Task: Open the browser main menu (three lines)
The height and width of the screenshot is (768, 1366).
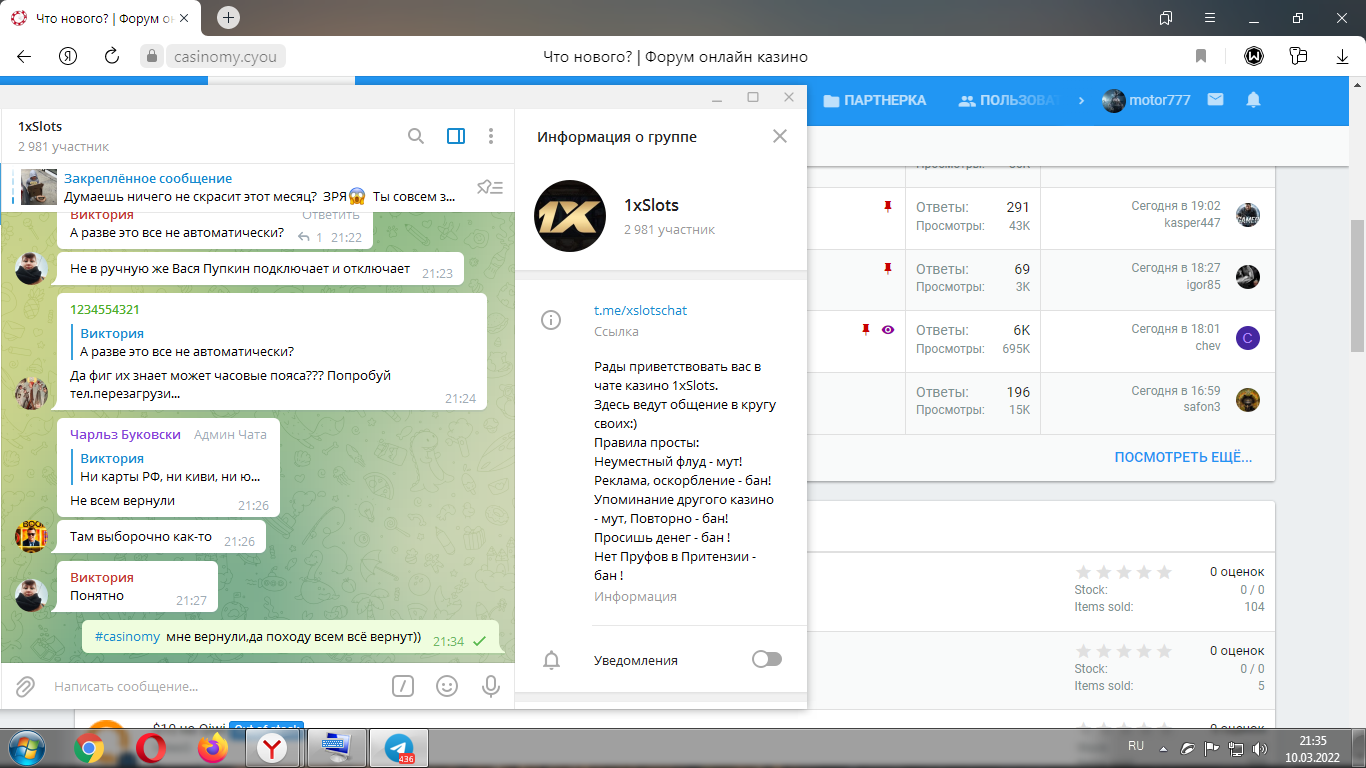Action: (x=1212, y=18)
